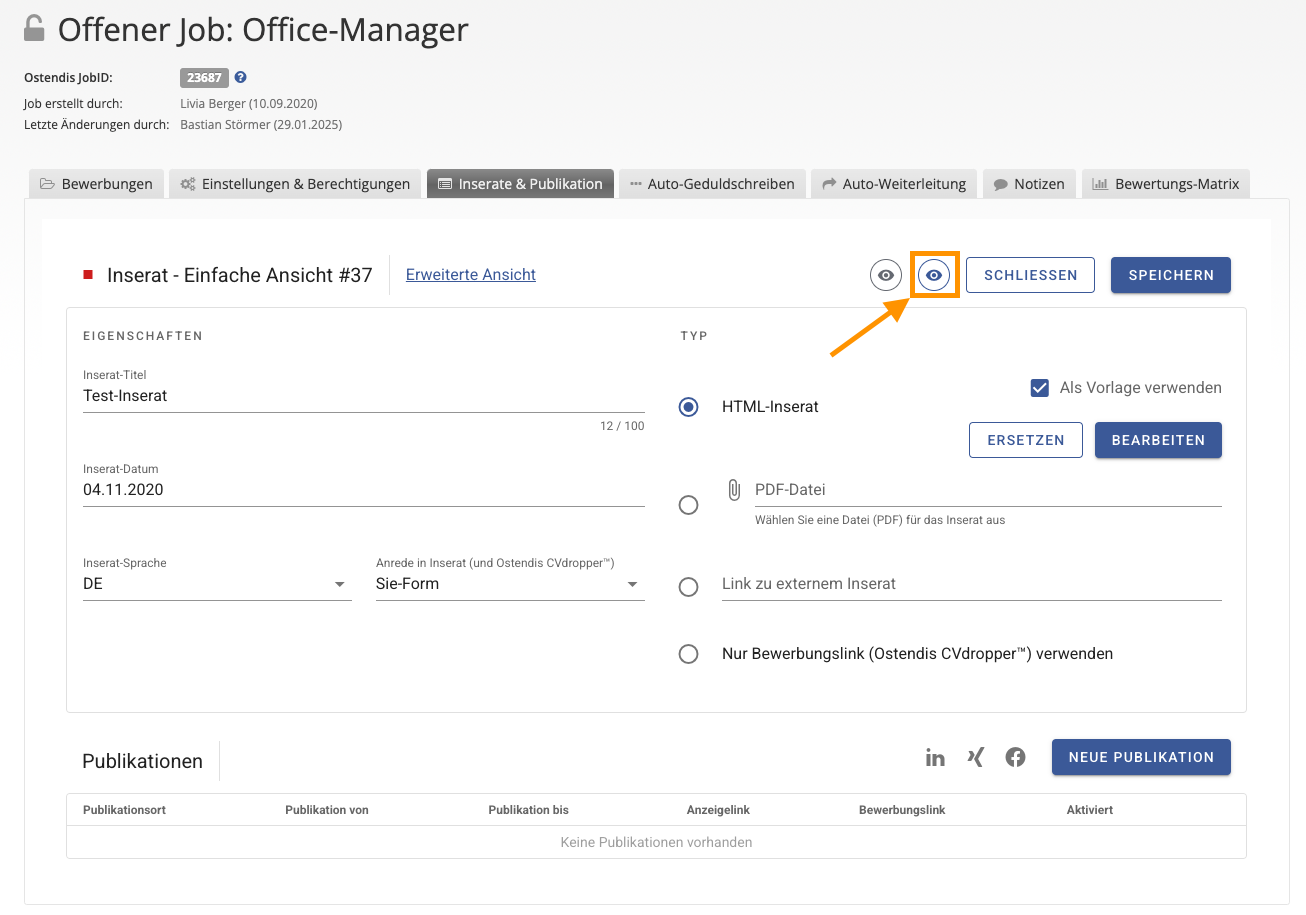Image resolution: width=1306 pixels, height=915 pixels.
Task: Open the Anrede in Inserat dropdown
Action: tap(510, 584)
